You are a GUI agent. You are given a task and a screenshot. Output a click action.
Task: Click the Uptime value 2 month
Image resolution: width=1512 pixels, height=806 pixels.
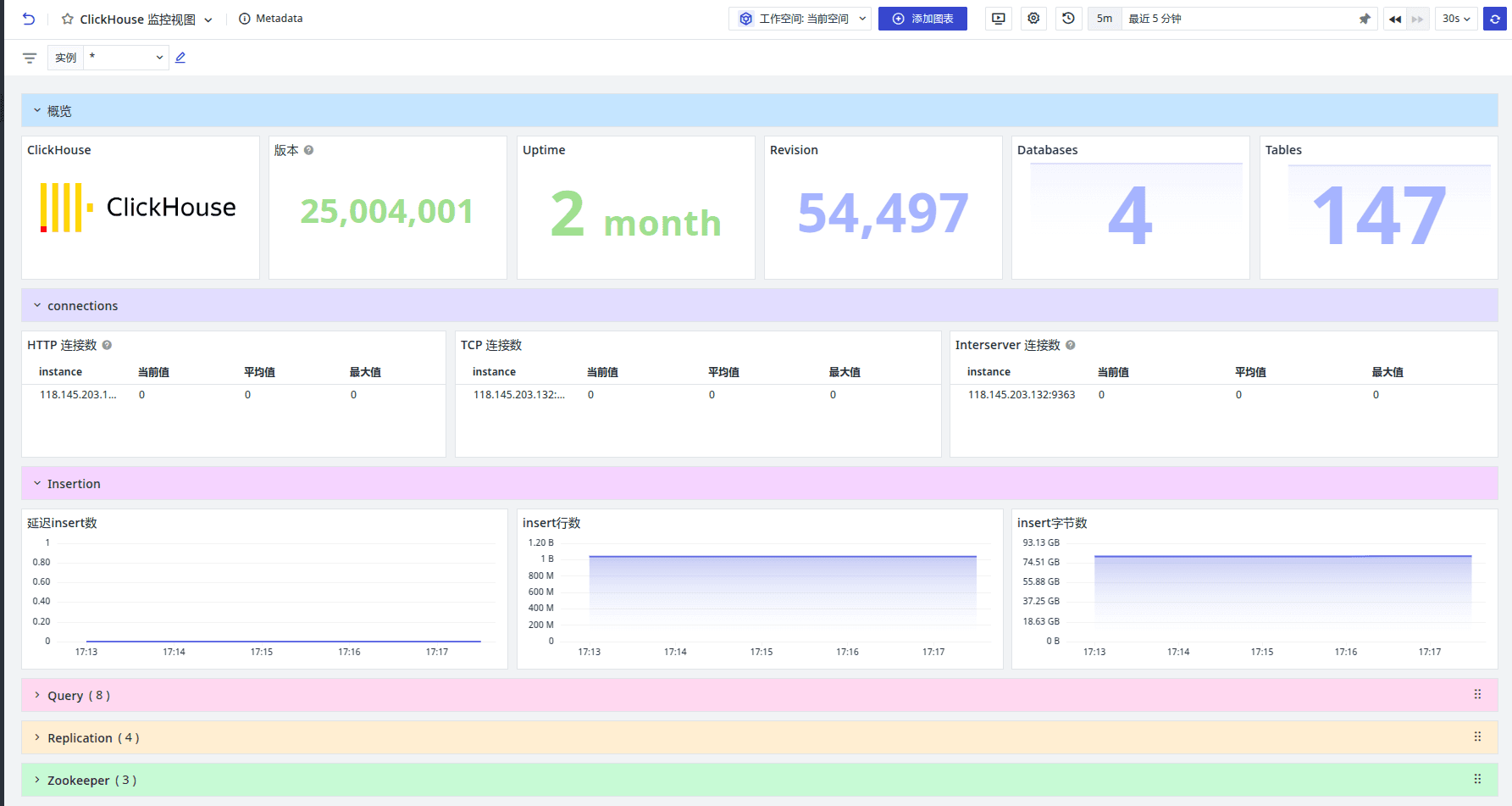pos(635,214)
